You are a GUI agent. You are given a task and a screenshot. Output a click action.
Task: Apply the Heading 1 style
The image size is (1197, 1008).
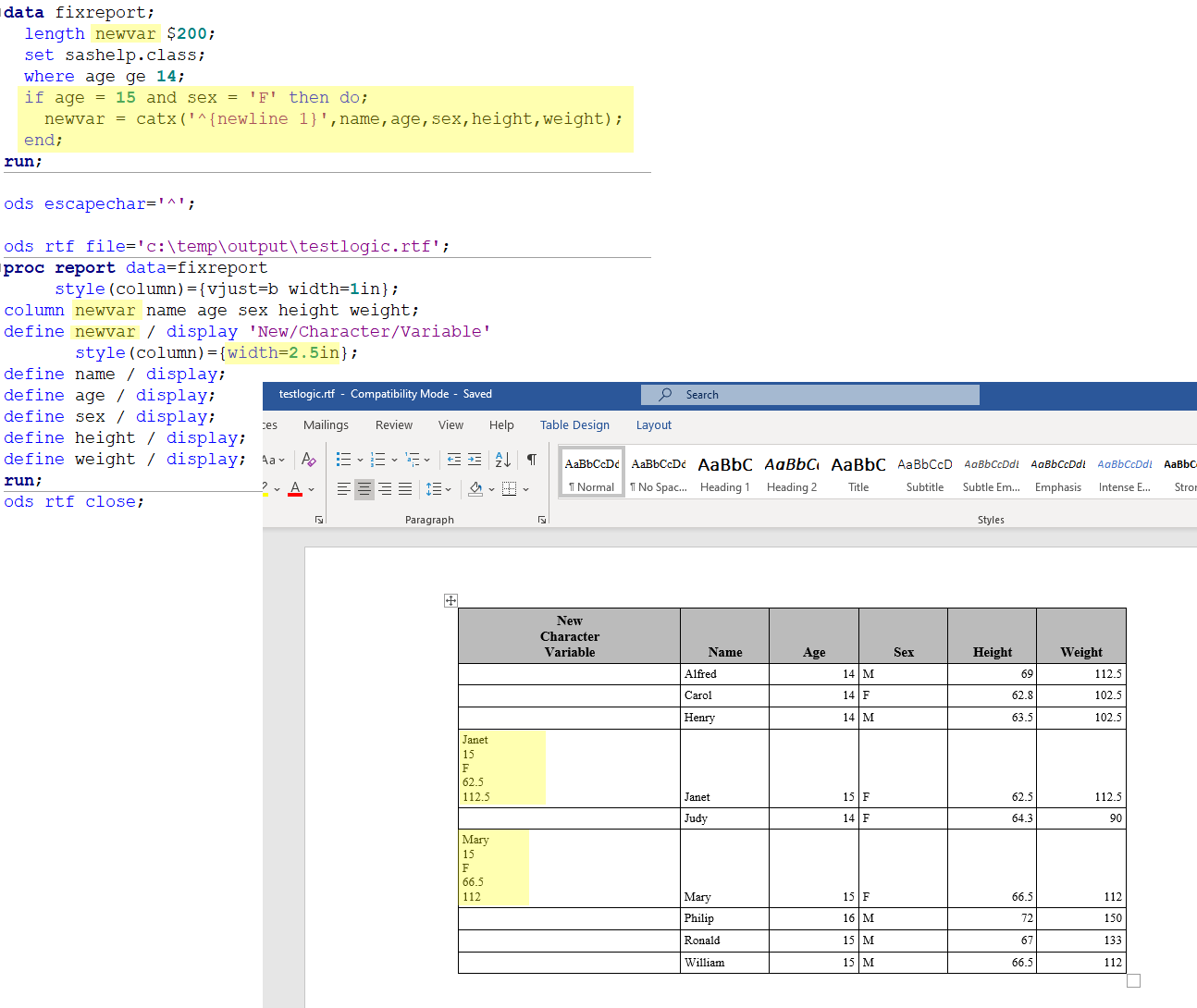(x=724, y=473)
